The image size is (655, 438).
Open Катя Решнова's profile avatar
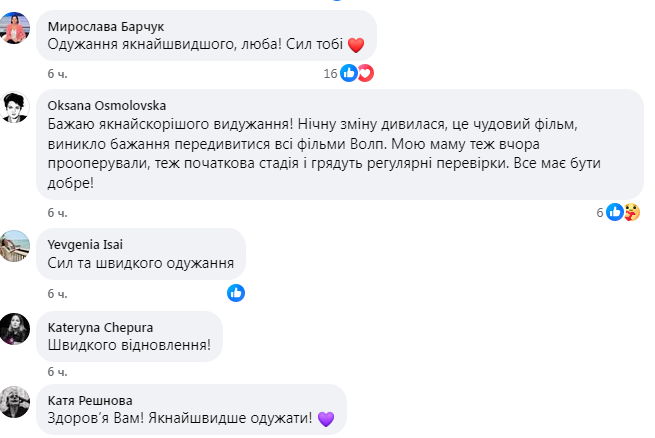(15, 402)
